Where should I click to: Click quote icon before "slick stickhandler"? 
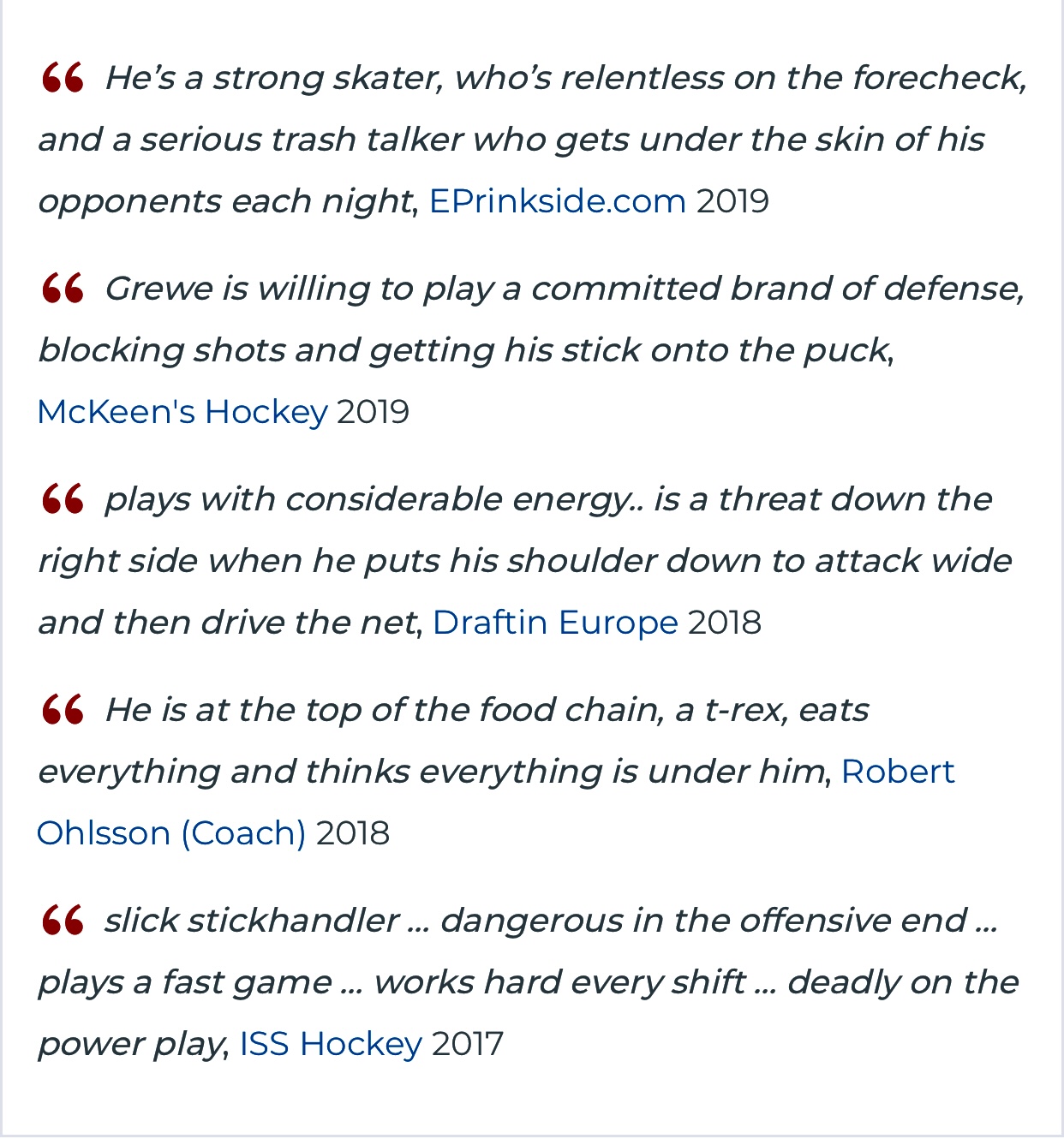(63, 920)
